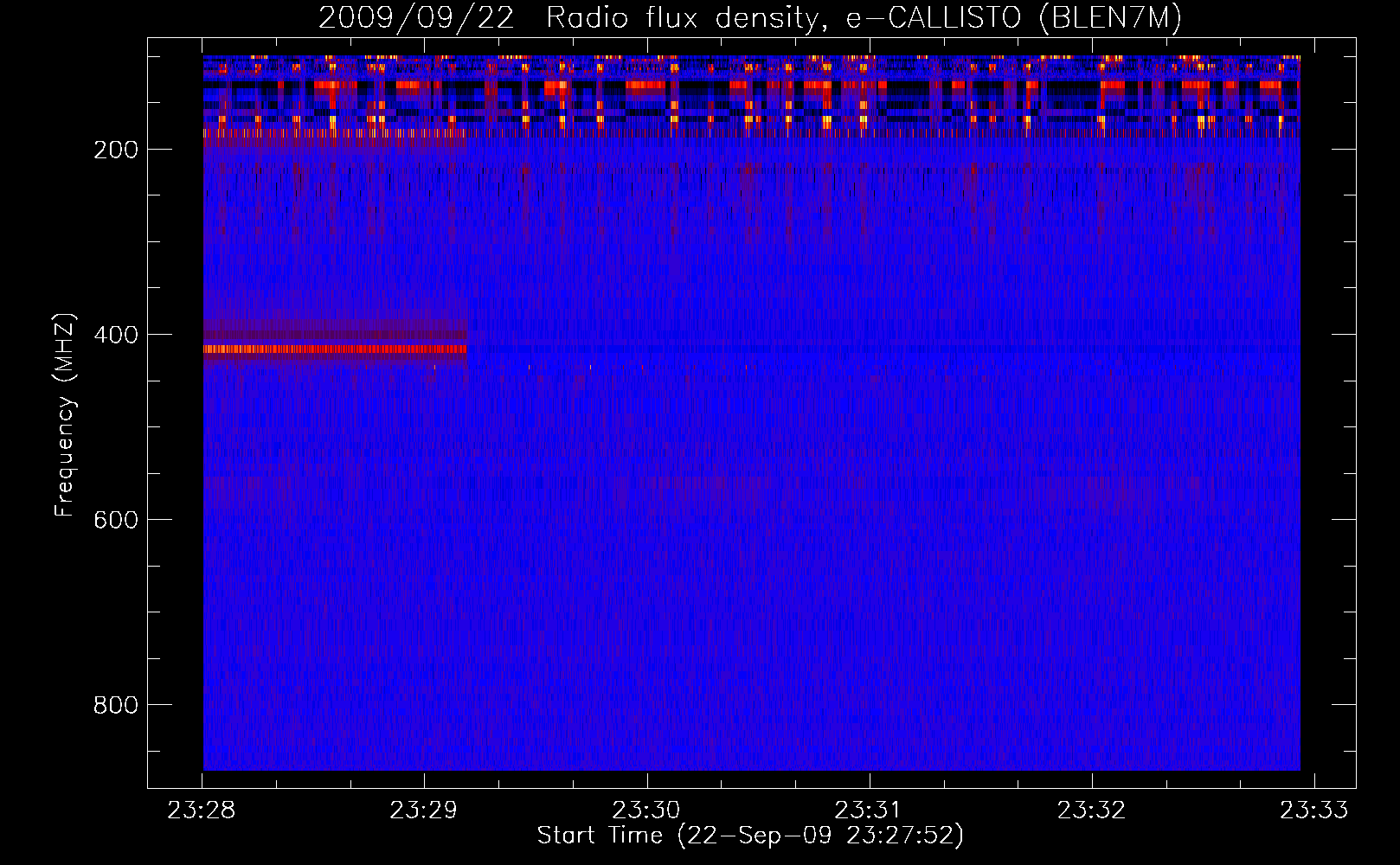The height and width of the screenshot is (865, 1400).
Task: Select the 'Frequency (MHZ)' y-axis label
Action: click(x=65, y=415)
